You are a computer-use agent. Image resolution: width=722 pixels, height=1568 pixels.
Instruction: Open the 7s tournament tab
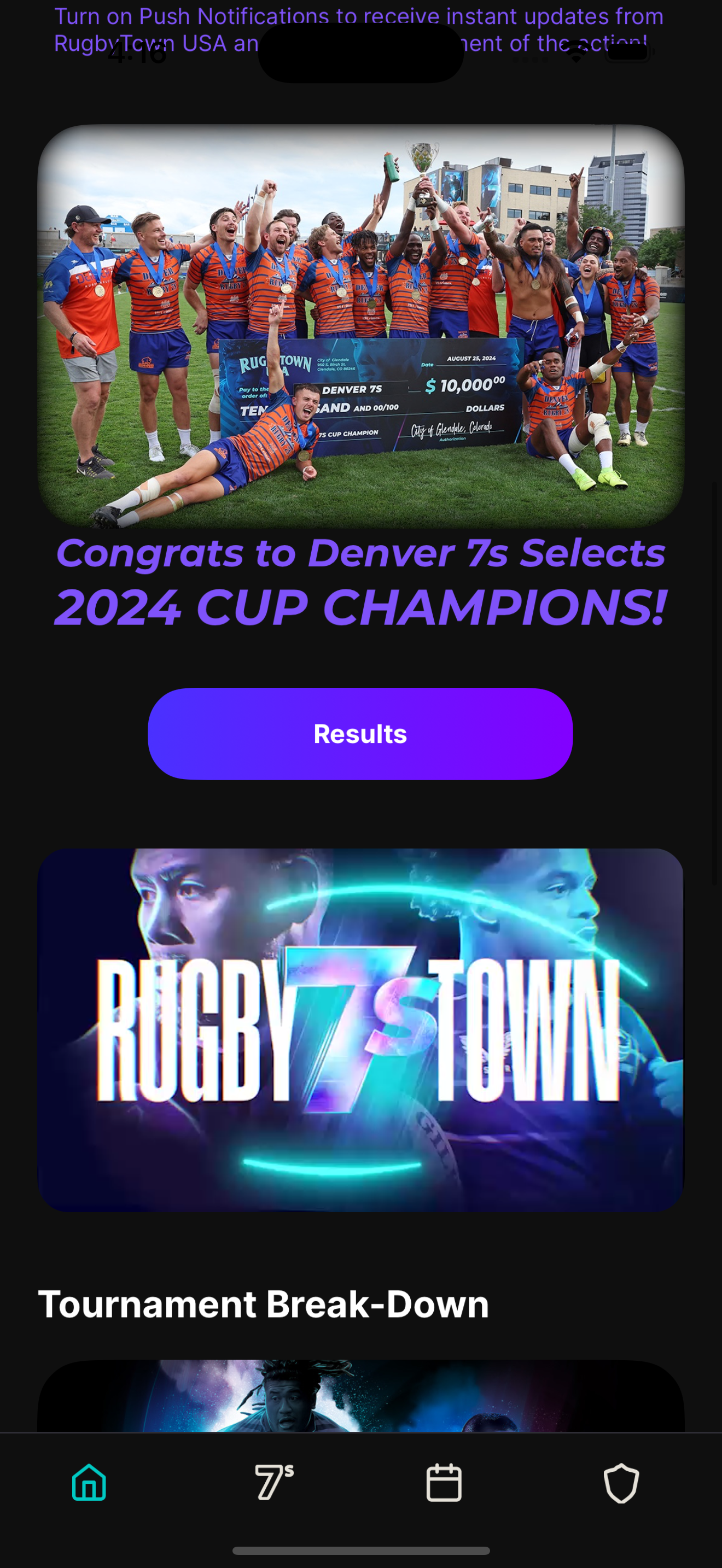coord(274,1482)
